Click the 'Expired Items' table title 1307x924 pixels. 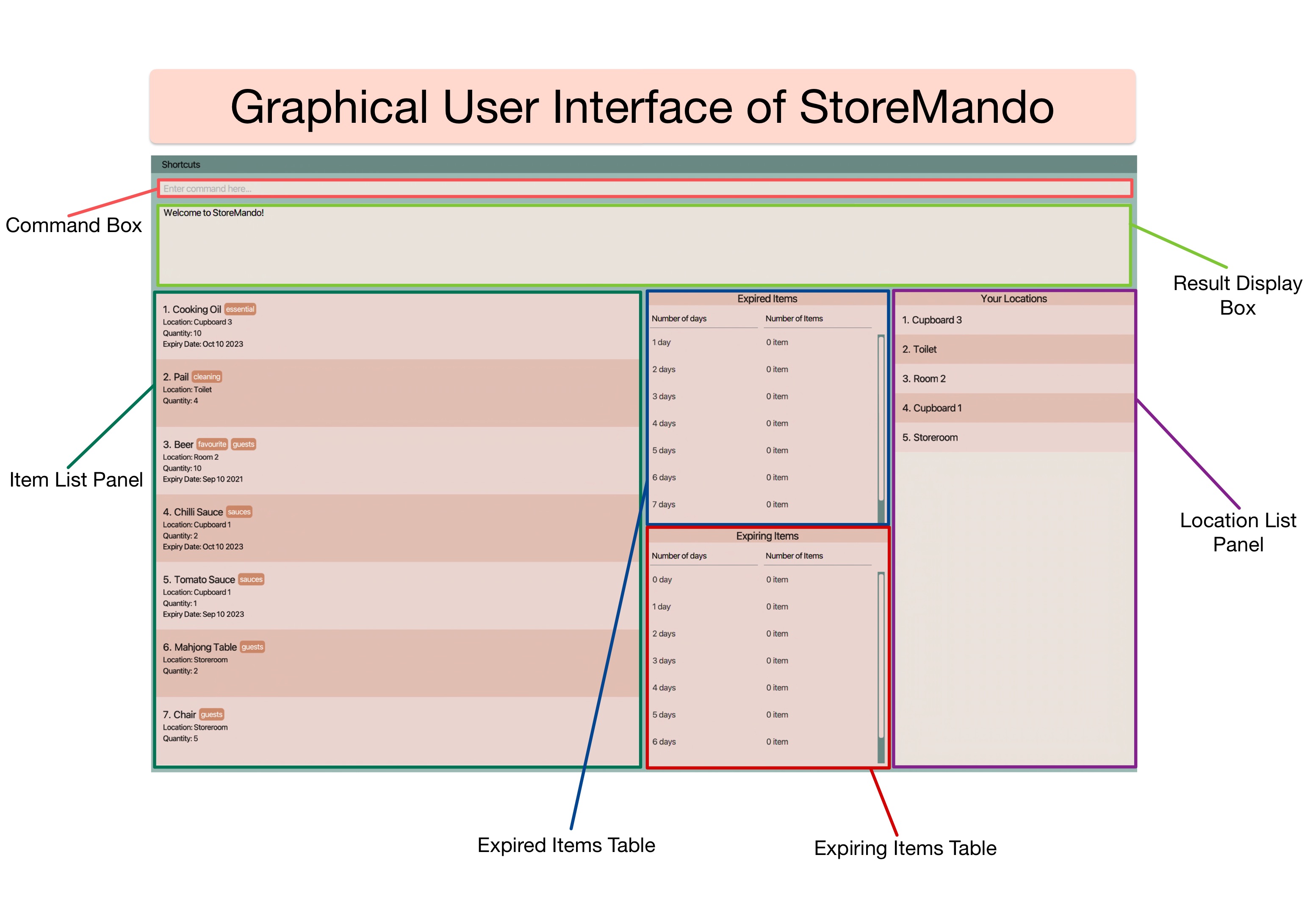click(x=767, y=299)
